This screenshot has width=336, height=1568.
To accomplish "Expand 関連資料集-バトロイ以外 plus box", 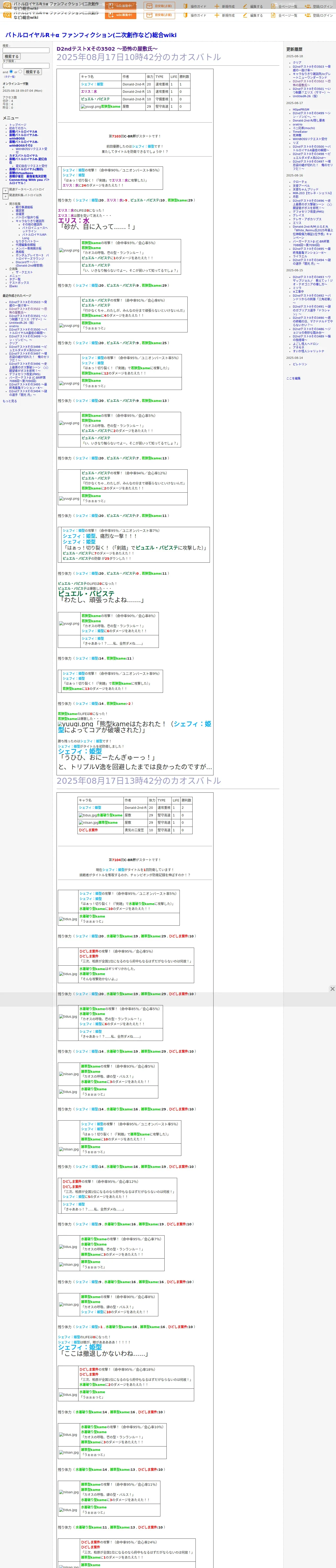I will coord(5,196).
